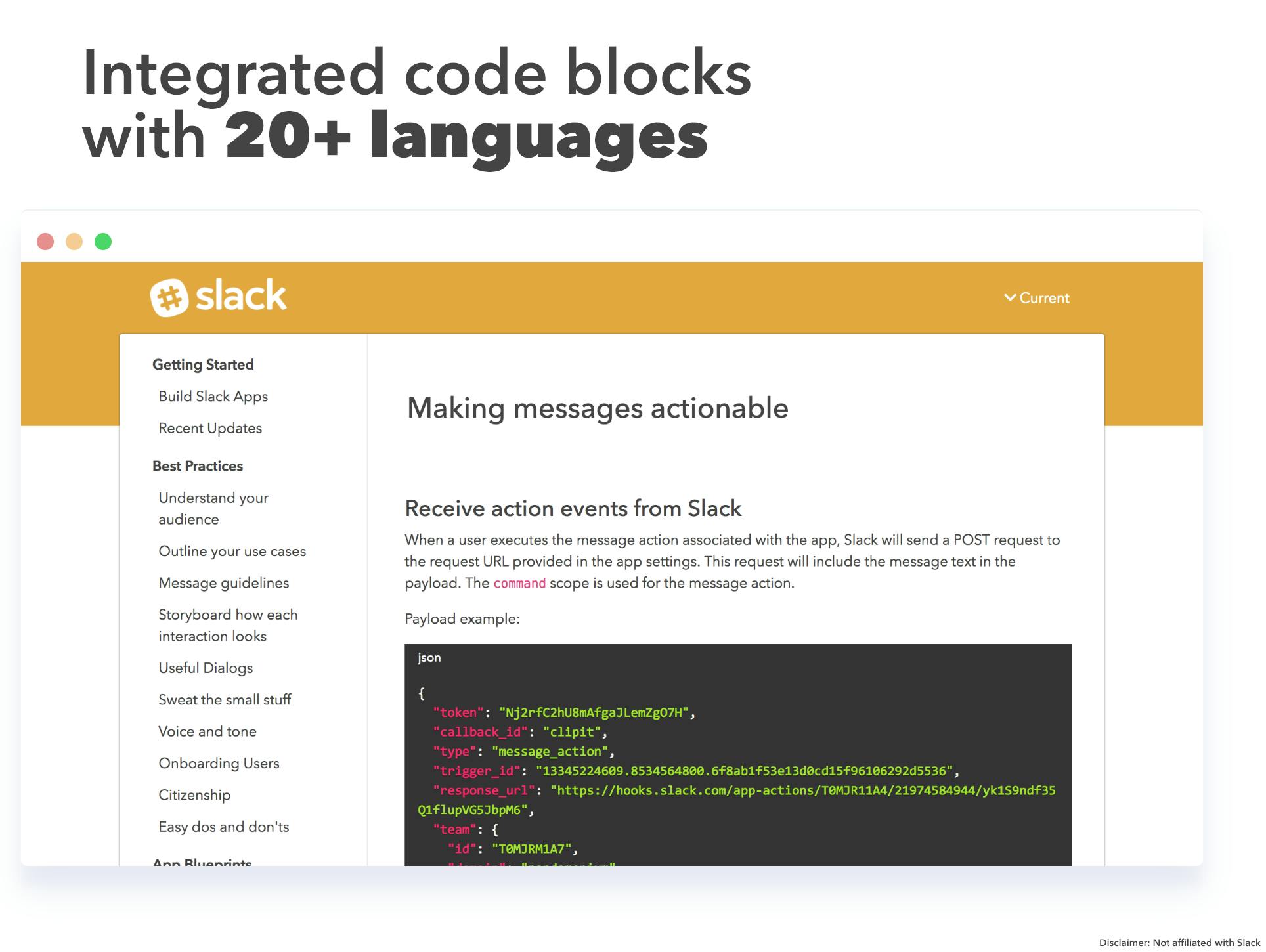Go to Understand your audience
Viewport: 1266px width, 952px height.
click(x=213, y=508)
